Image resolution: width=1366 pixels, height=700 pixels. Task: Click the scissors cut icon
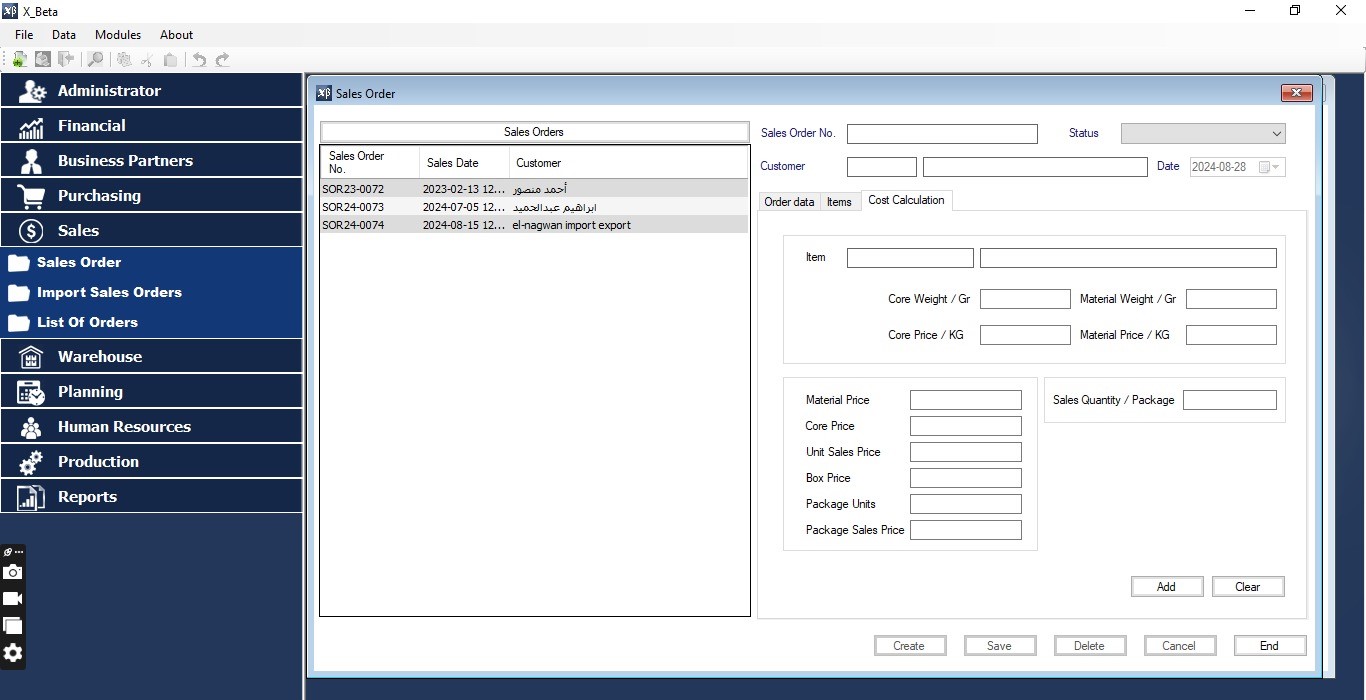tap(147, 60)
